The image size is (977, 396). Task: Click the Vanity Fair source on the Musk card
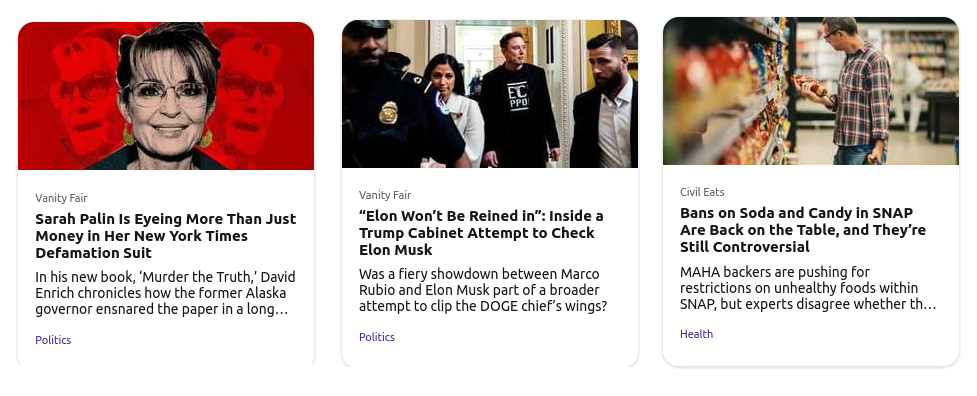[x=385, y=195]
